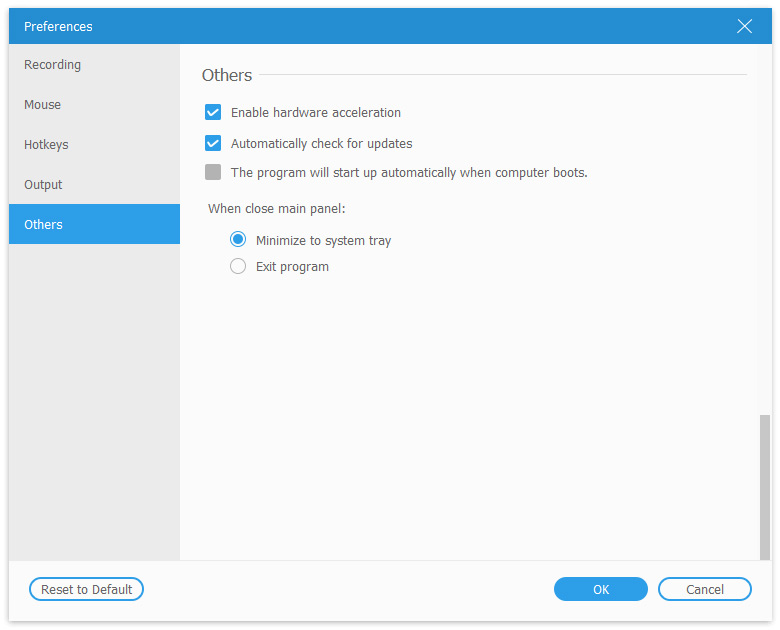
Task: Choose the Exit program radio option
Action: [x=238, y=267]
